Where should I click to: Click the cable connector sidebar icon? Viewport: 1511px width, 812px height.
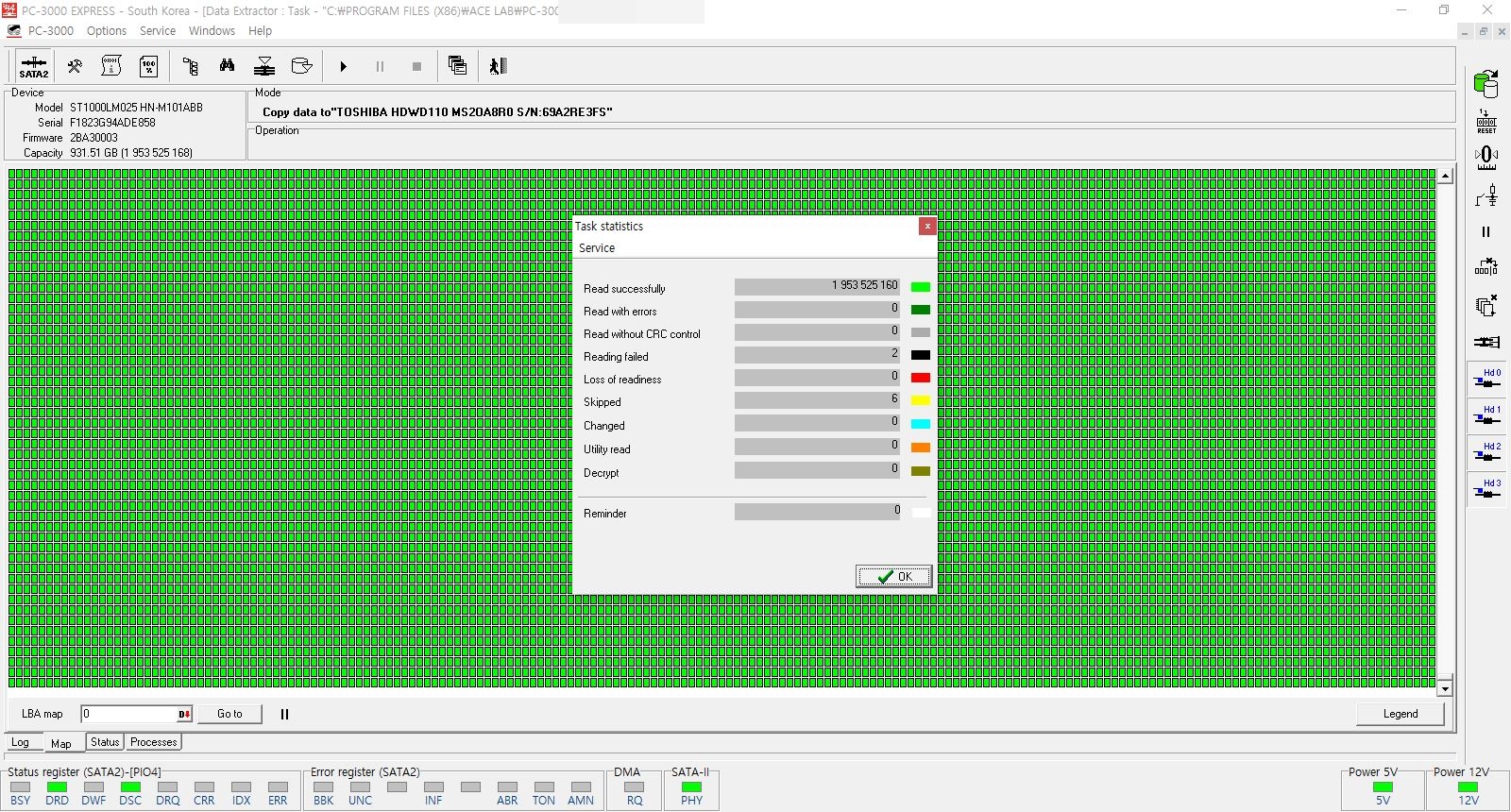point(1486,342)
